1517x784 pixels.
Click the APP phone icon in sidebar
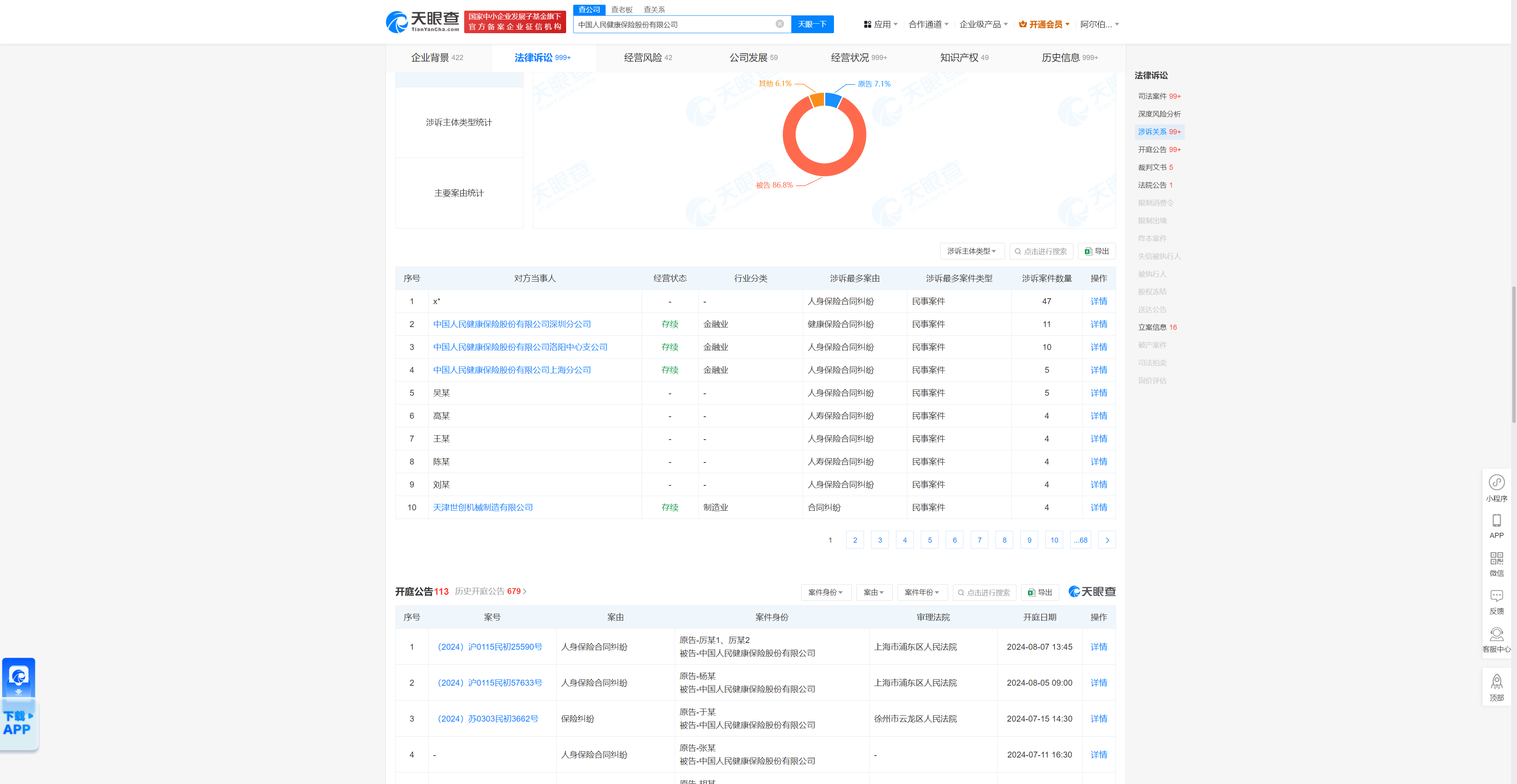pyautogui.click(x=1496, y=521)
